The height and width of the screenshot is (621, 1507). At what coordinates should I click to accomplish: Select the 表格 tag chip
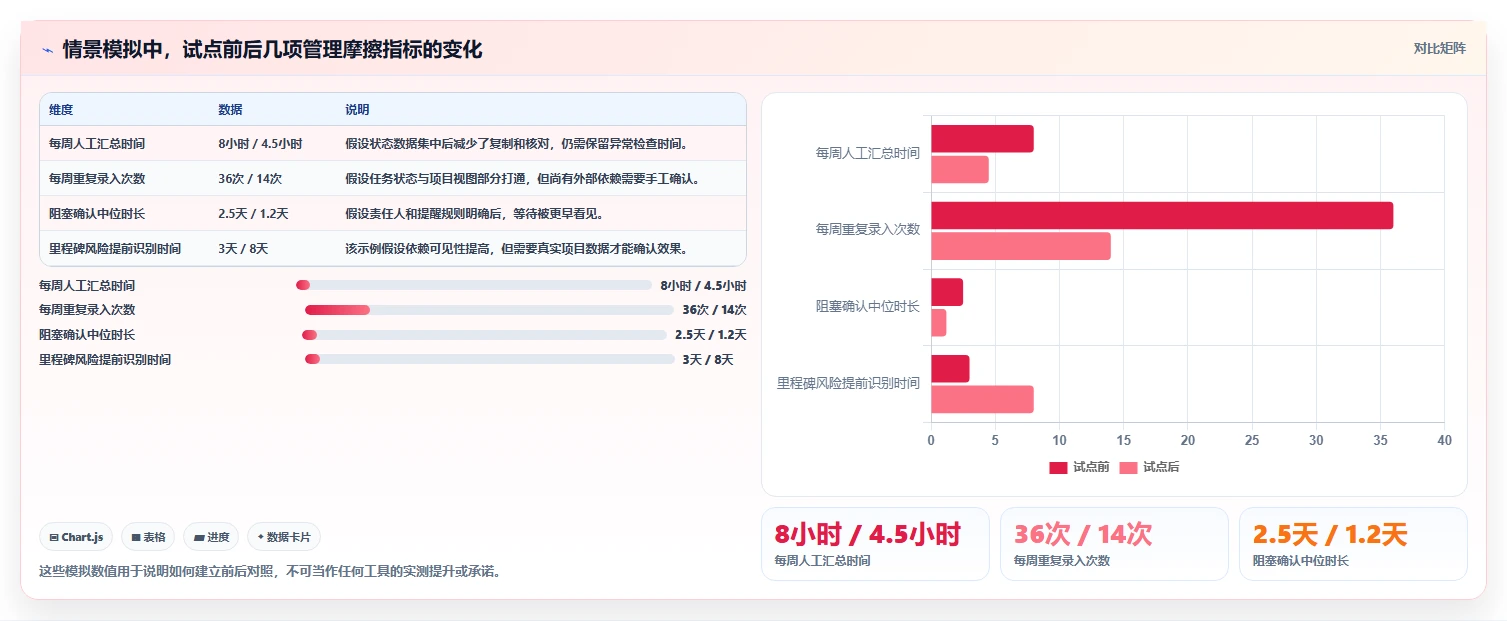click(148, 537)
